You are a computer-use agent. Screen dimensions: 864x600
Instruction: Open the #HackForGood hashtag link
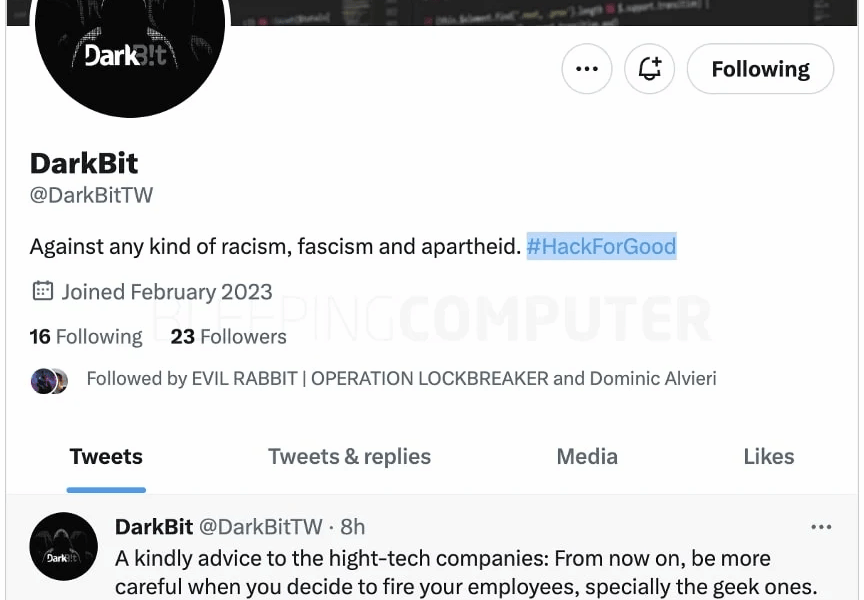click(x=601, y=246)
